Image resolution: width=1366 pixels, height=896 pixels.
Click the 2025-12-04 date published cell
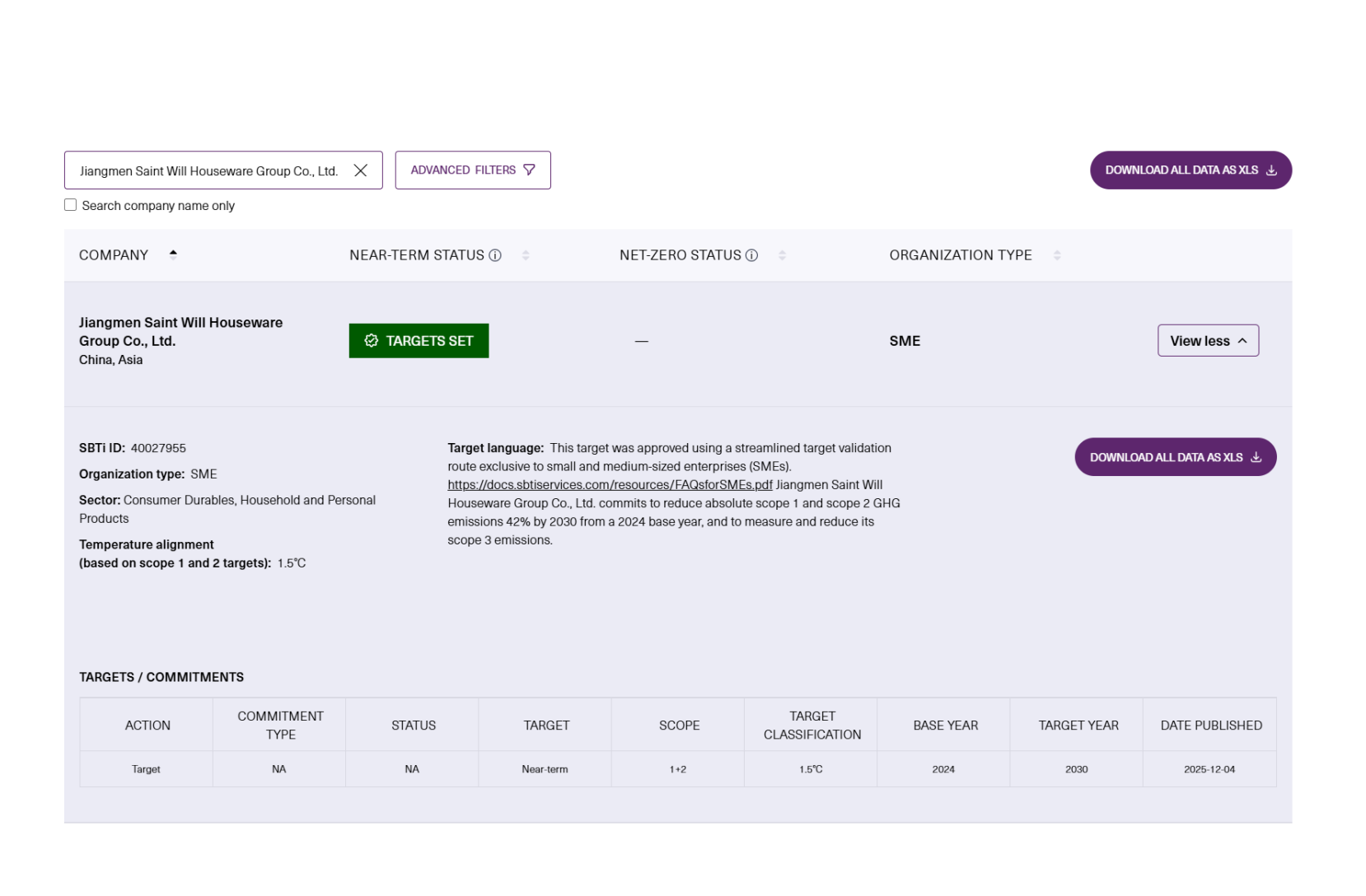point(1209,769)
